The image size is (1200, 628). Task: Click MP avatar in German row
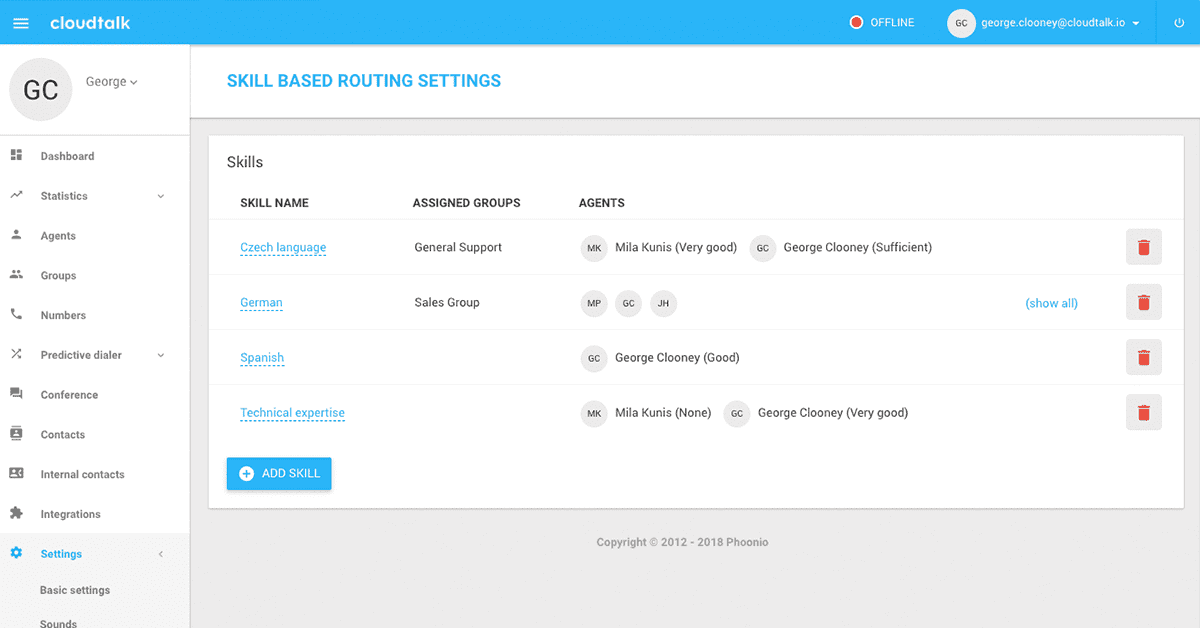pyautogui.click(x=594, y=303)
